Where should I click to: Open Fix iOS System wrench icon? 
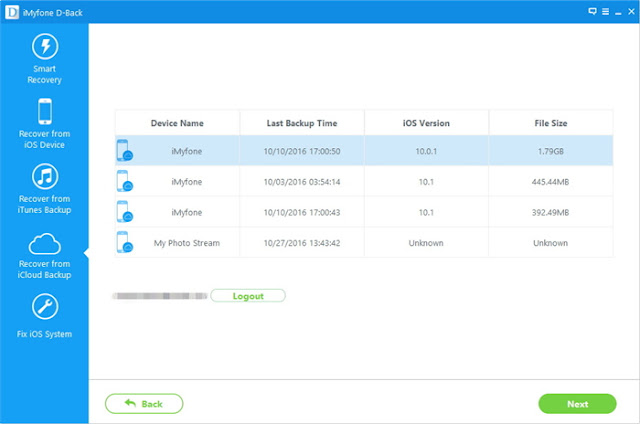(x=45, y=306)
